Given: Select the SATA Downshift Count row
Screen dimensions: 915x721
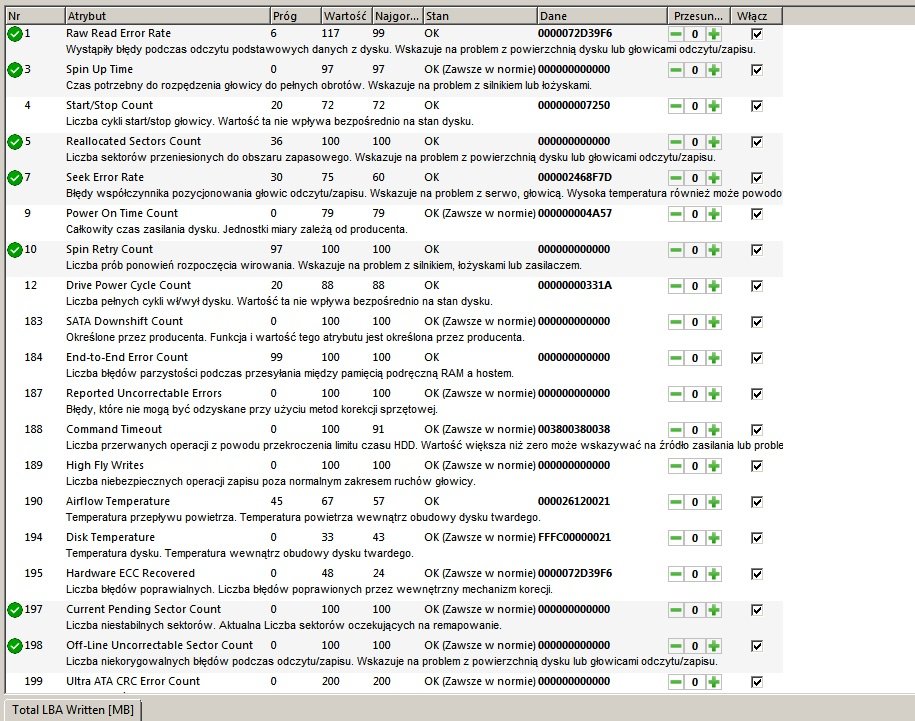Looking at the screenshot, I should (x=124, y=321).
